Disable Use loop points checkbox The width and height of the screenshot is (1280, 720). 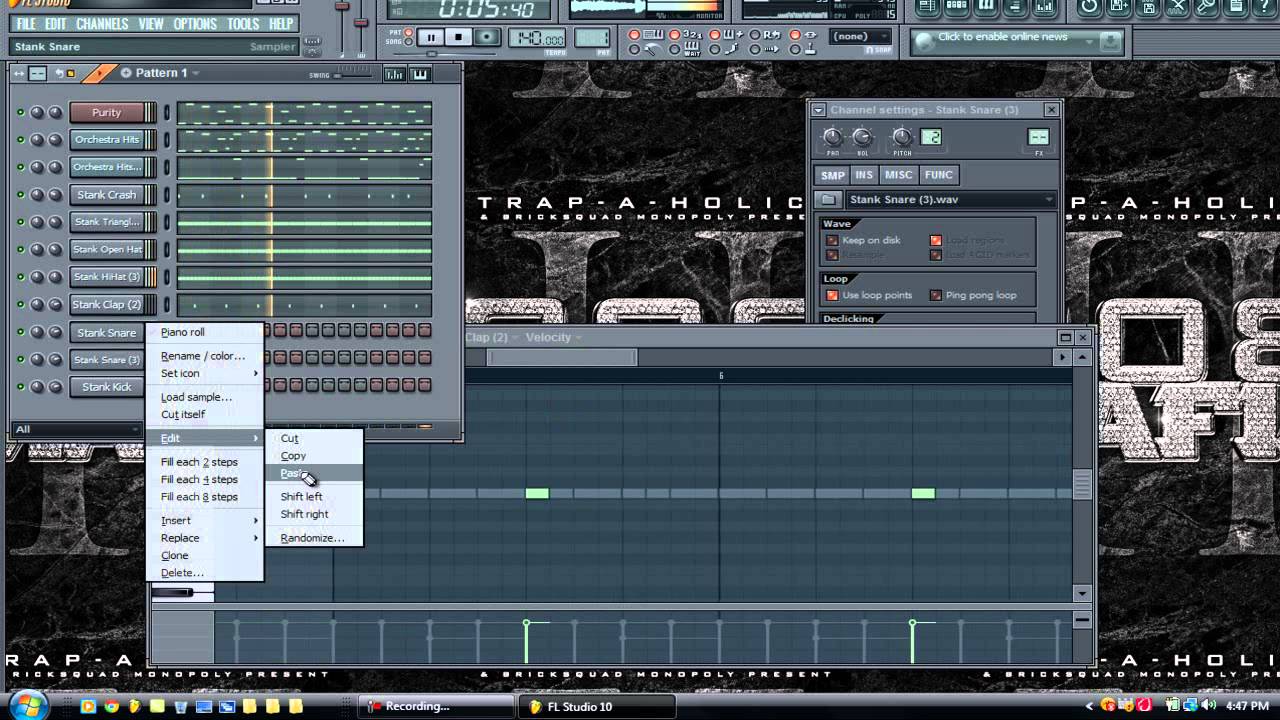tap(832, 295)
